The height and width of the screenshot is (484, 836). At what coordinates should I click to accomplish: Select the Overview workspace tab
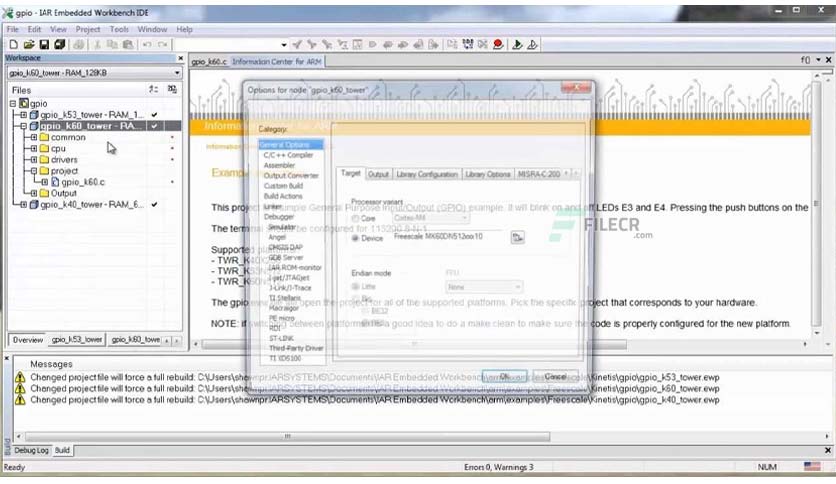pos(27,340)
